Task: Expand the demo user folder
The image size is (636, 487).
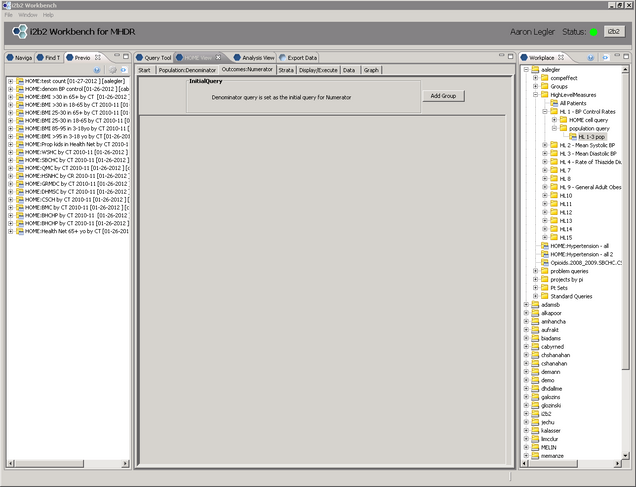Action: [x=526, y=380]
